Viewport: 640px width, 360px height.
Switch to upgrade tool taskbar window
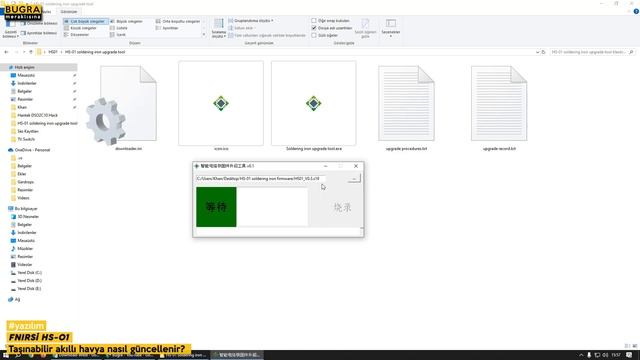237,356
